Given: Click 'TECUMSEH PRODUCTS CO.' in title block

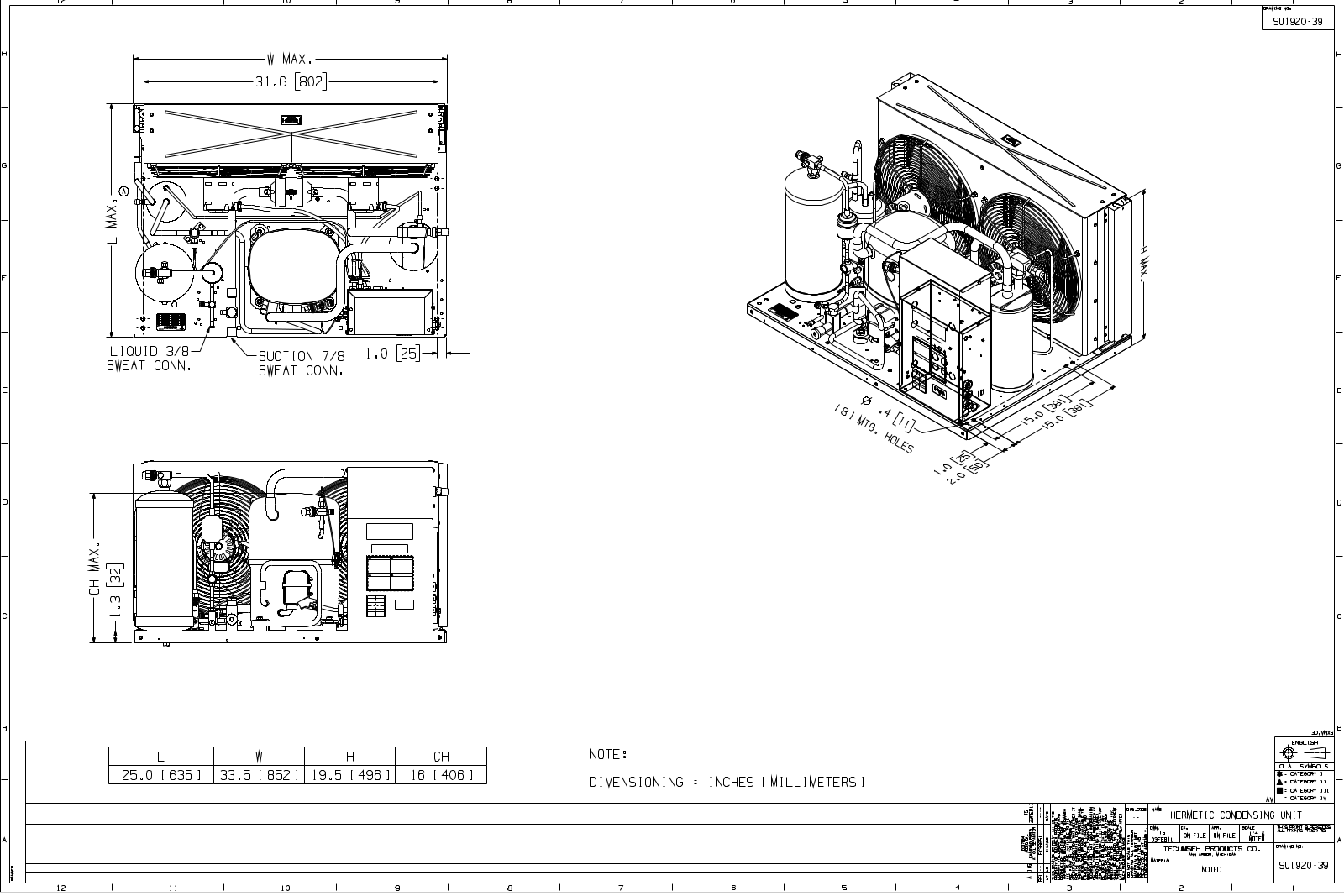Looking at the screenshot, I should point(1212,849).
